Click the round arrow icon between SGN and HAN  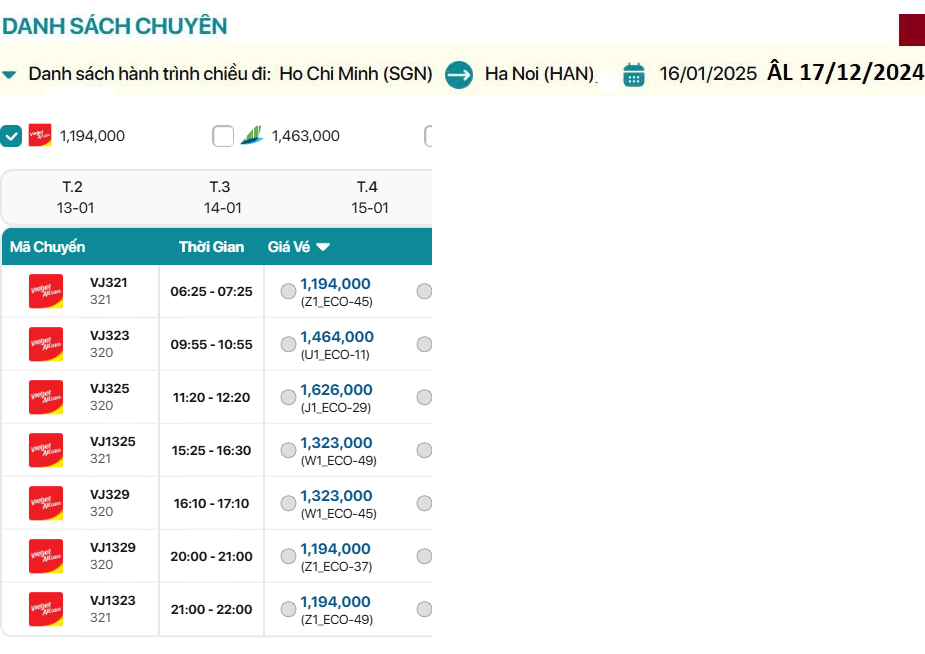[x=459, y=74]
